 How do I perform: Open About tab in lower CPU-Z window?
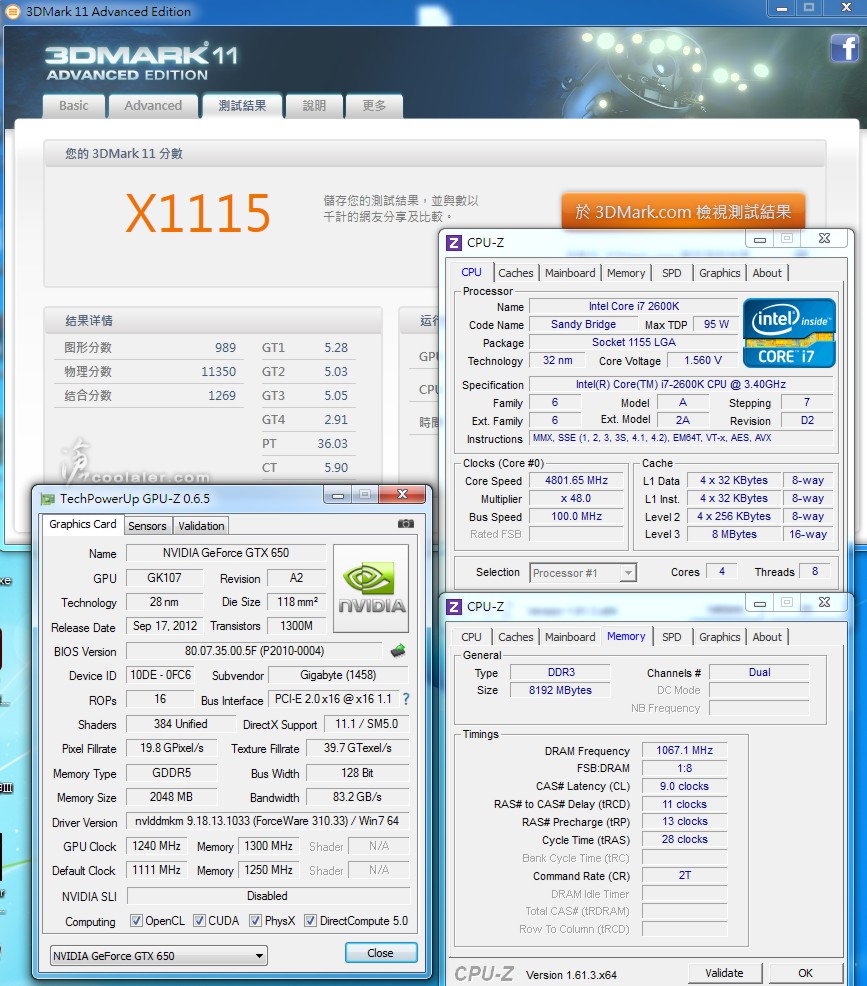(x=767, y=637)
